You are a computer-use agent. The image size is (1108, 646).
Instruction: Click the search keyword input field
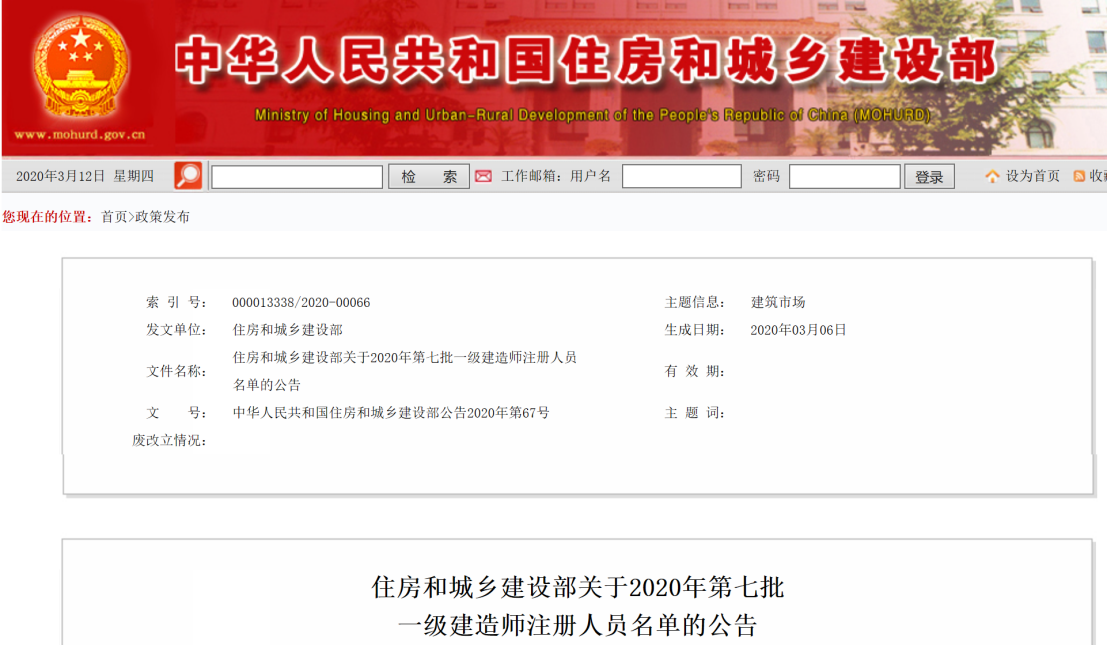297,177
